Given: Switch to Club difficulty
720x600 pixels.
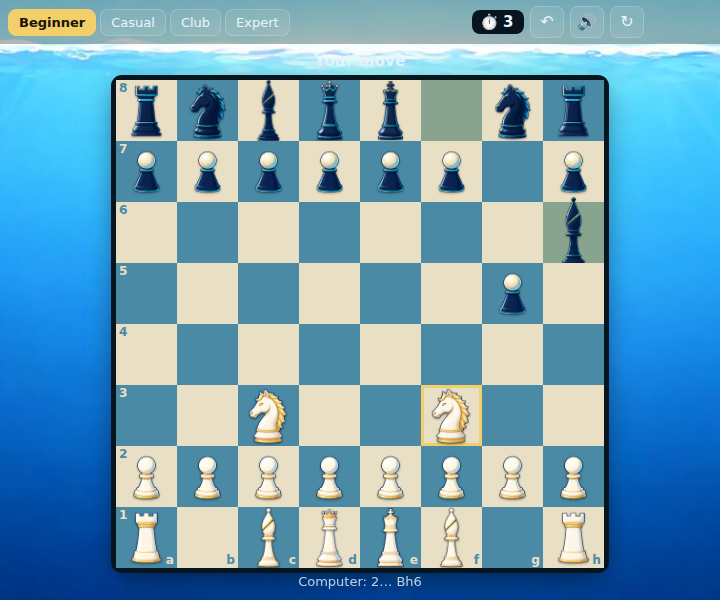Looking at the screenshot, I should point(195,22).
